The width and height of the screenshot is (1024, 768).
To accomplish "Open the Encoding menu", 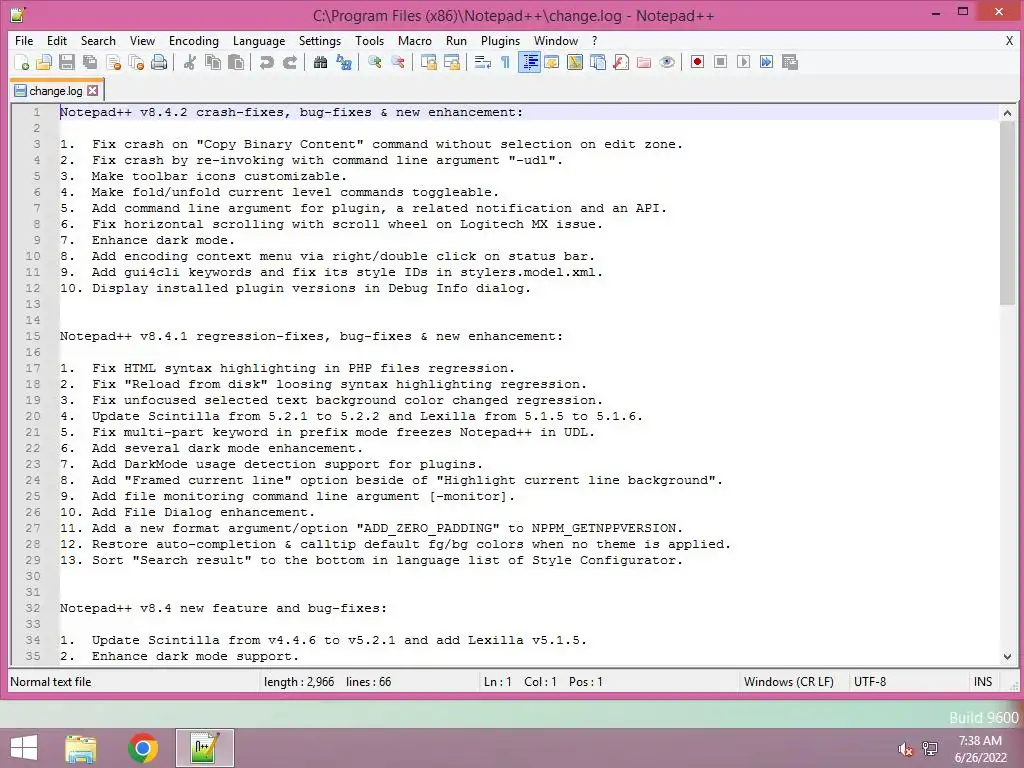I will coord(194,40).
